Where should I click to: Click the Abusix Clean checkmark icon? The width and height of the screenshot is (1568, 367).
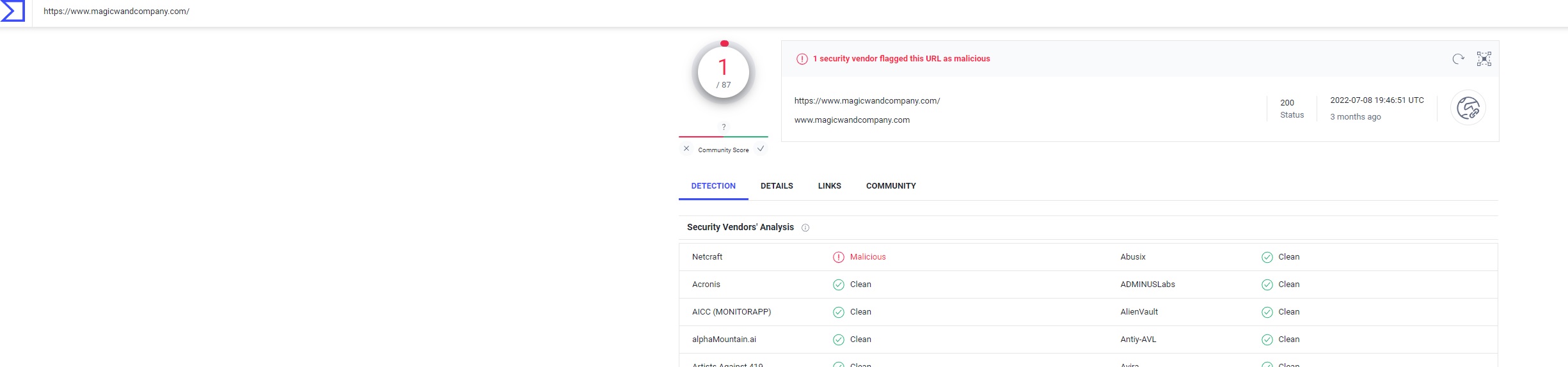point(1267,257)
